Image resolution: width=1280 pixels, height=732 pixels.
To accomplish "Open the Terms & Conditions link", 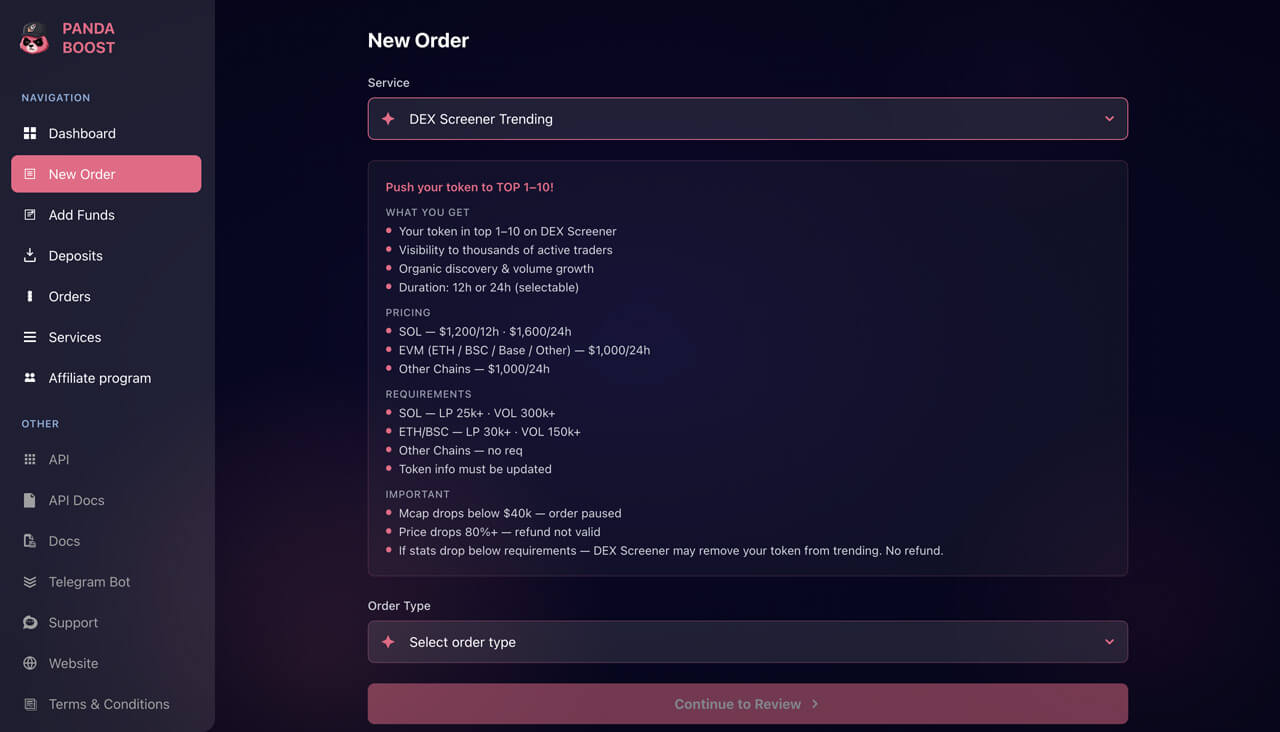I will (106, 704).
